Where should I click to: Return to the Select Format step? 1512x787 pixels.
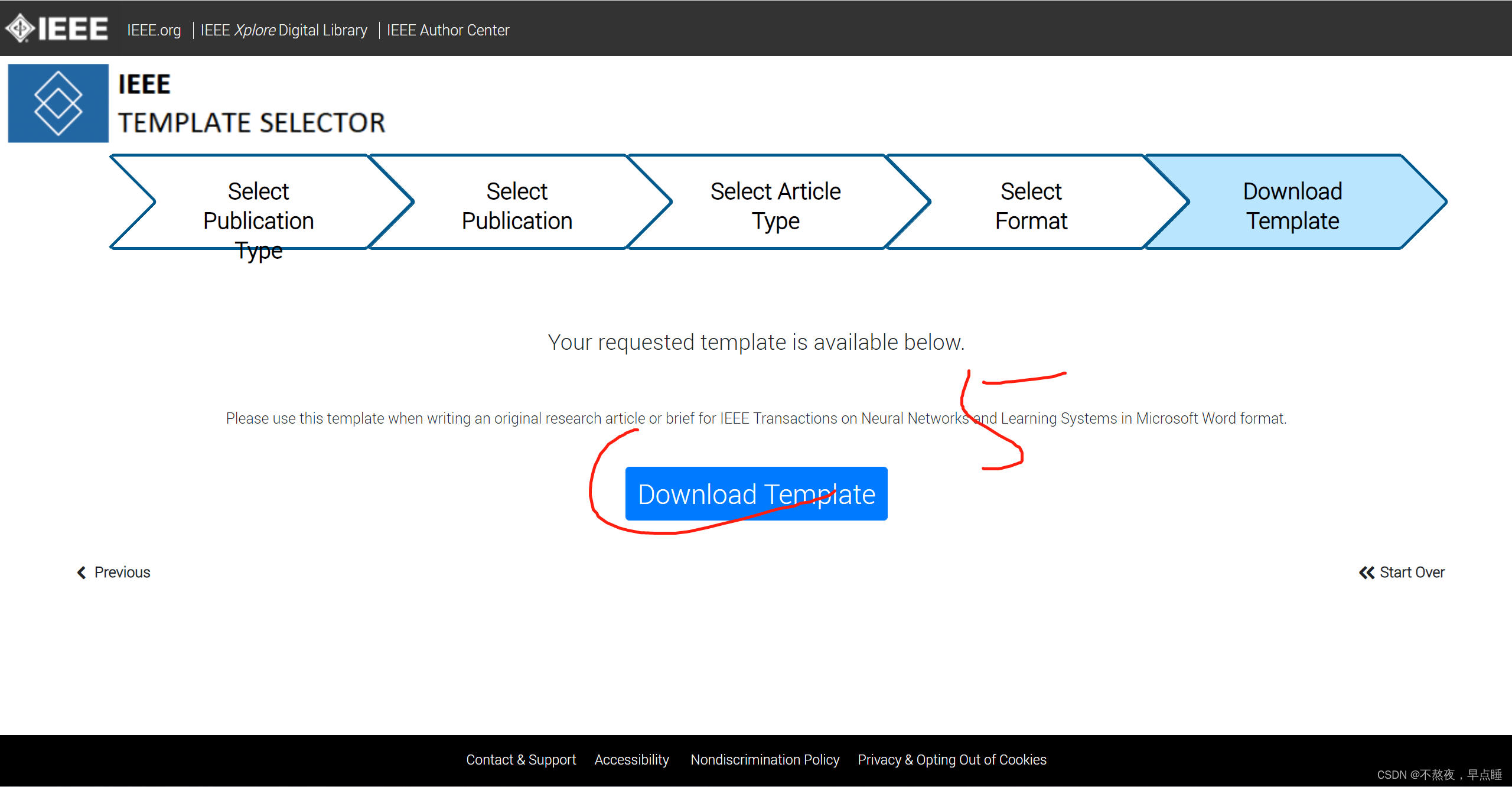1031,206
